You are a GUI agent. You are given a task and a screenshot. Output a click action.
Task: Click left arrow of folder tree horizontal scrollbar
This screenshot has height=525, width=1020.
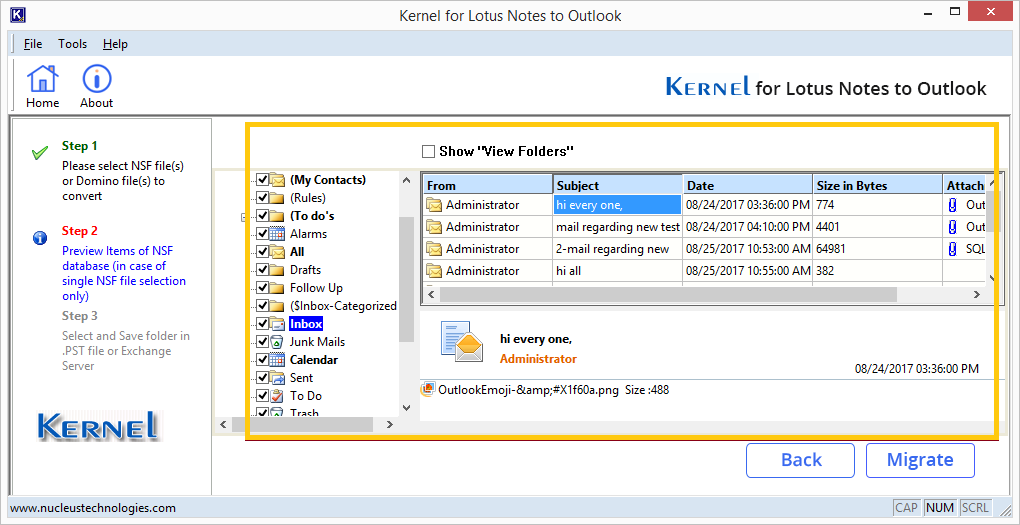(x=223, y=425)
